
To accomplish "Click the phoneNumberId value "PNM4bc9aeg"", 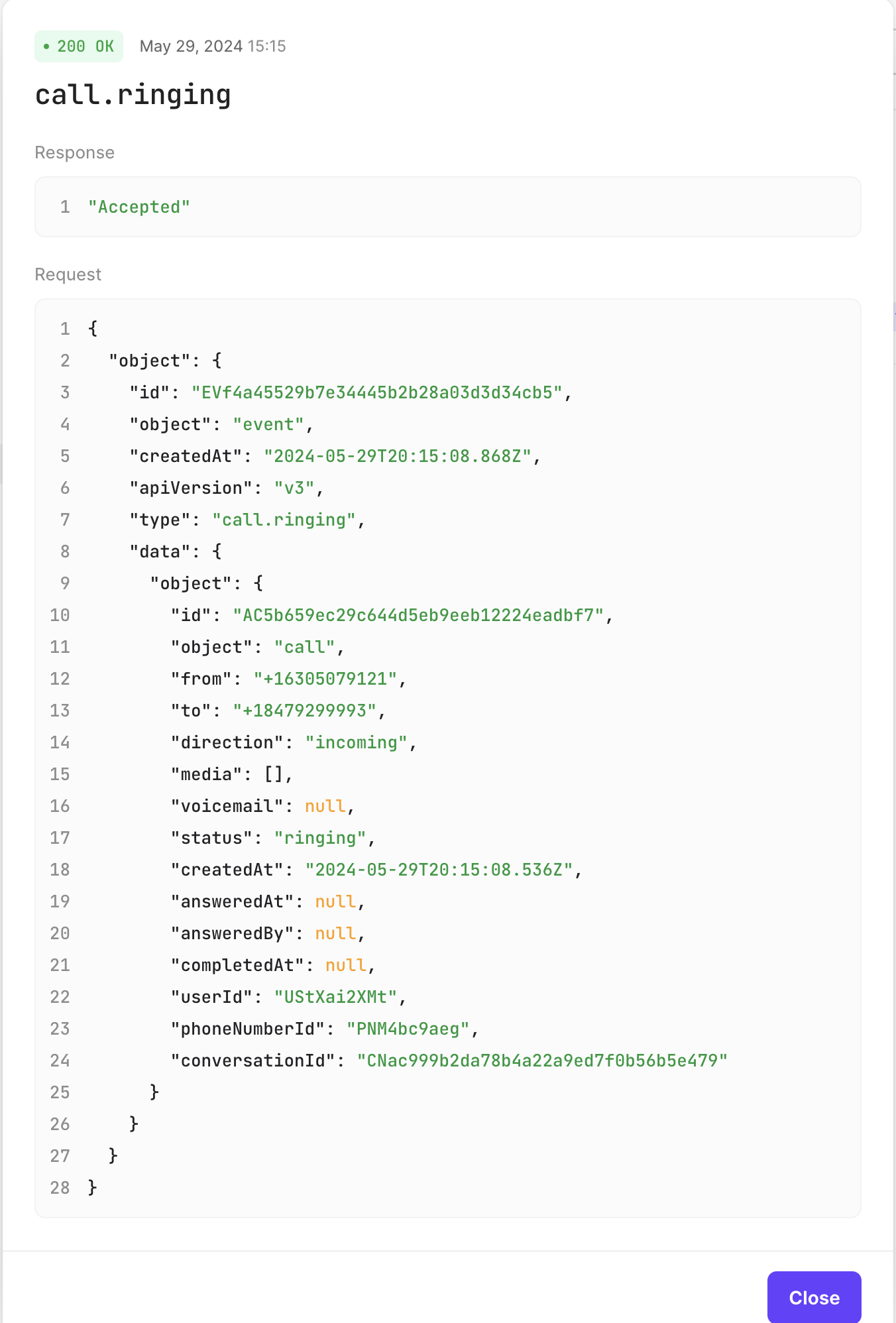I will click(408, 1029).
